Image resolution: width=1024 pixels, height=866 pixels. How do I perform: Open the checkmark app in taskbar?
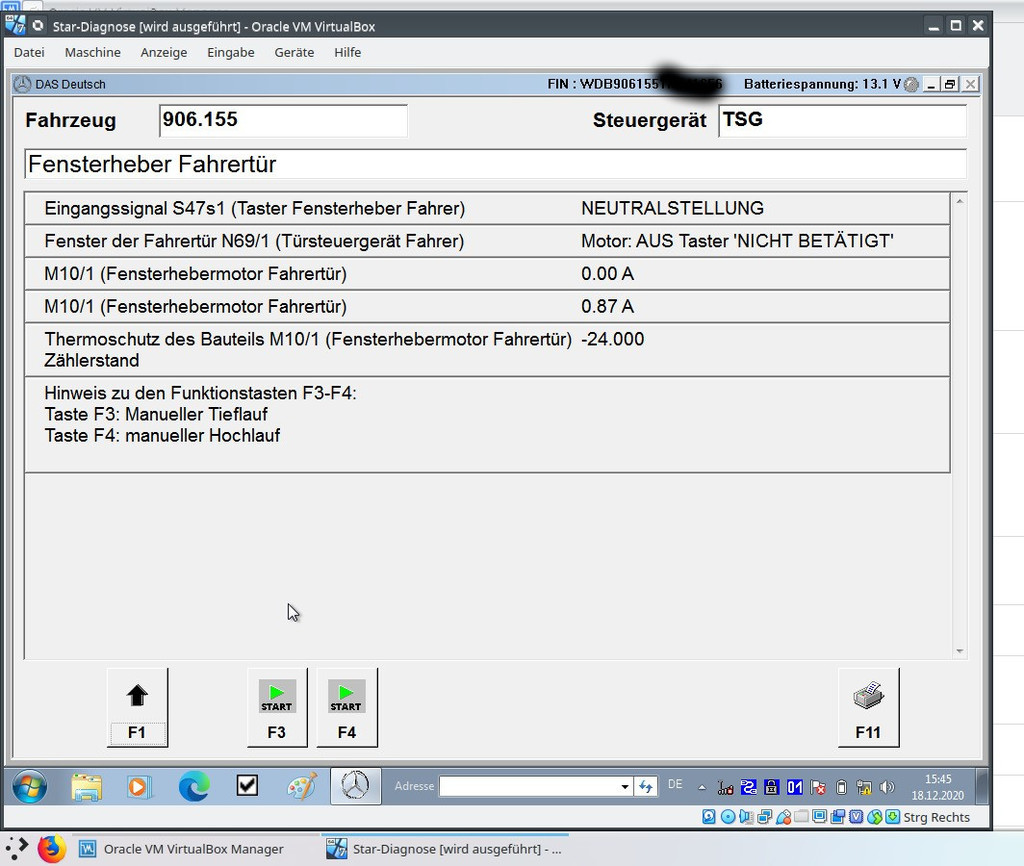pyautogui.click(x=247, y=786)
